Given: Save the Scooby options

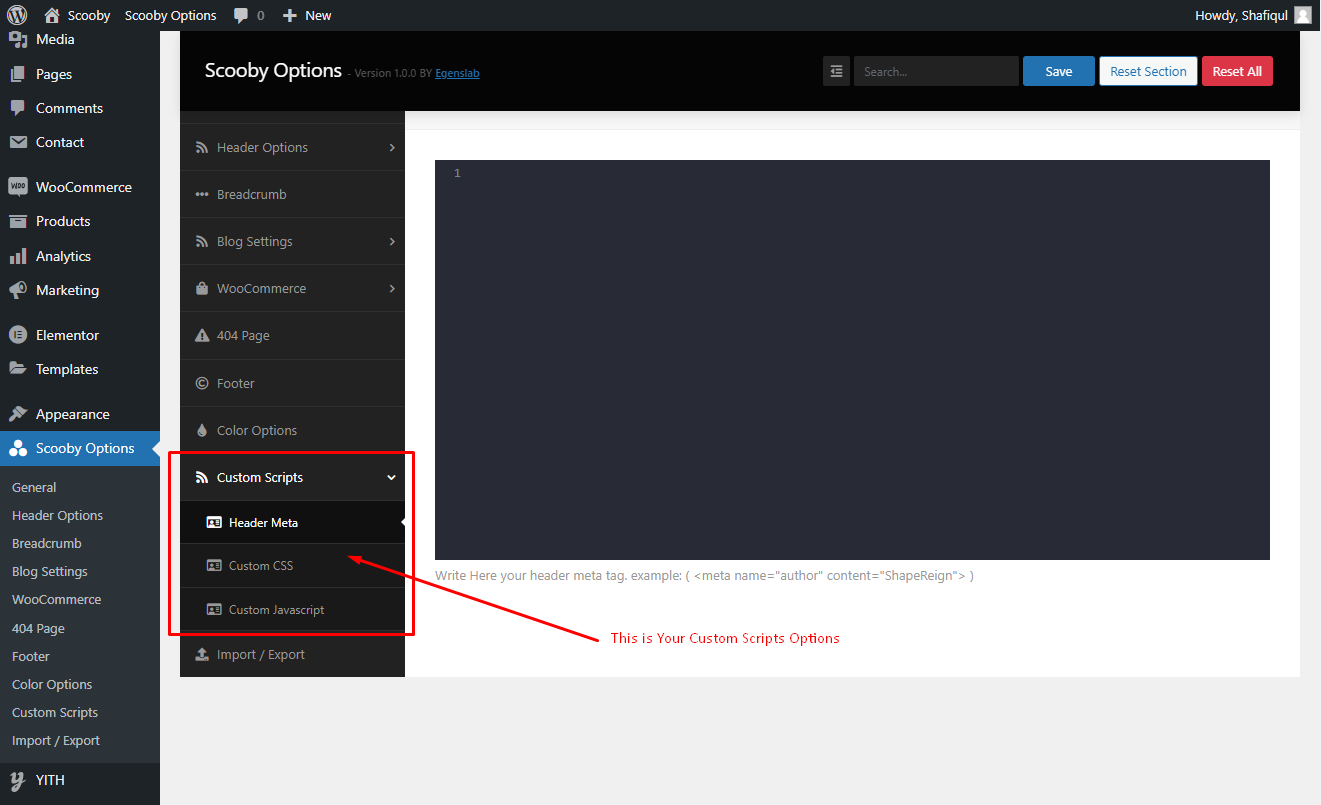Looking at the screenshot, I should 1059,71.
